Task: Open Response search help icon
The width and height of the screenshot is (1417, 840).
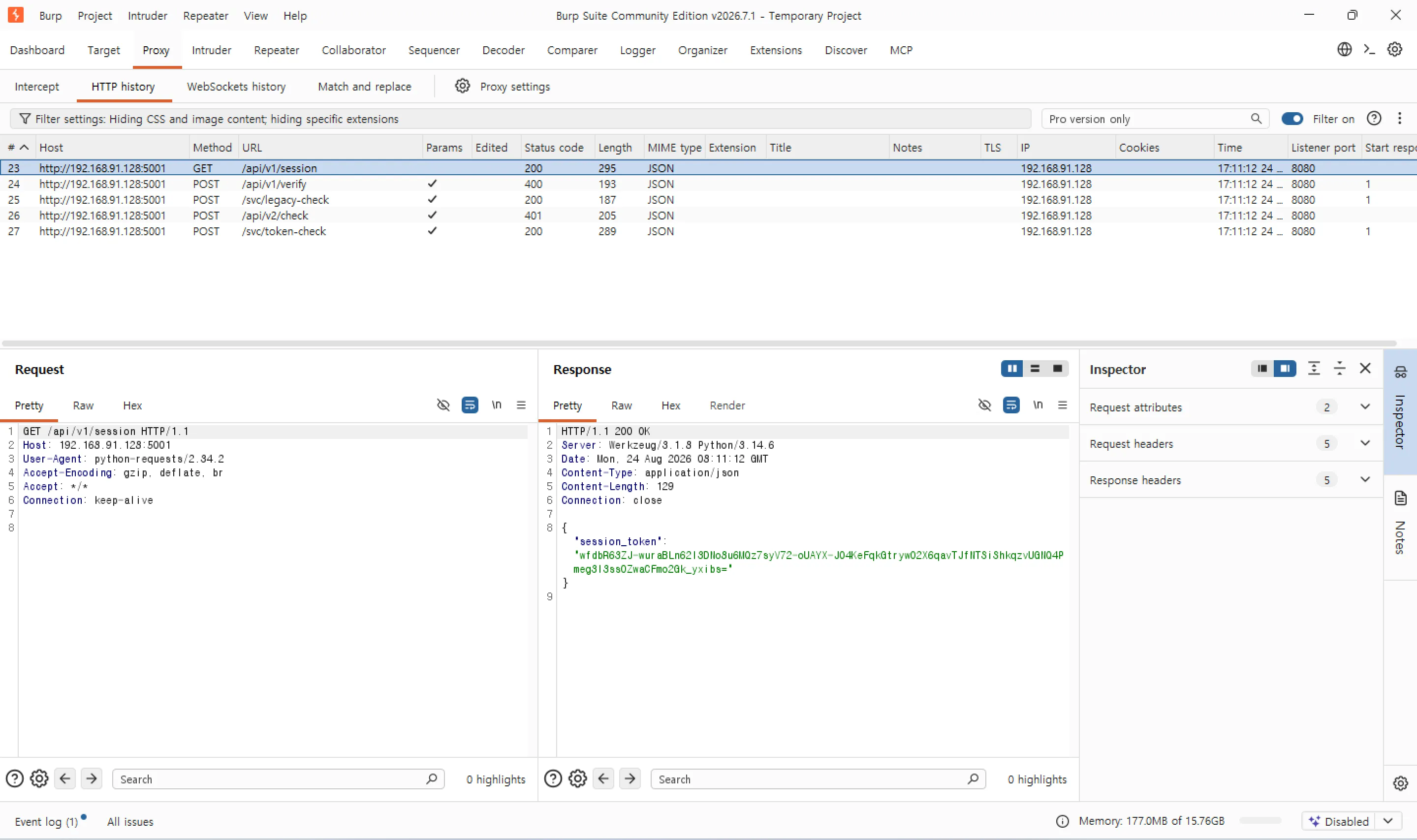Action: 553,779
